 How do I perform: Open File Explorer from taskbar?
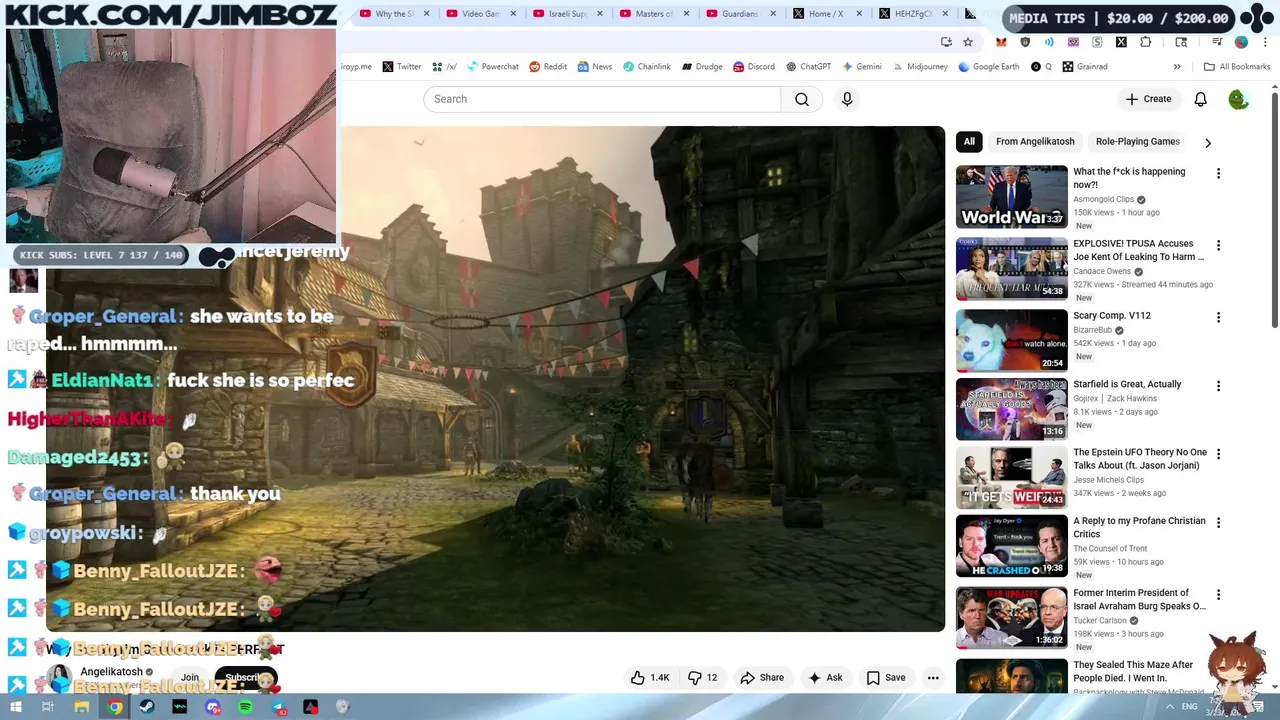click(82, 707)
